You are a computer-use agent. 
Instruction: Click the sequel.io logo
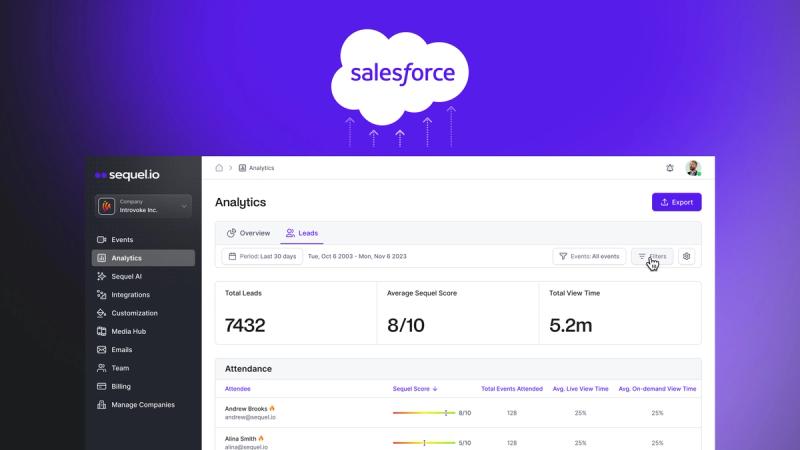(127, 174)
